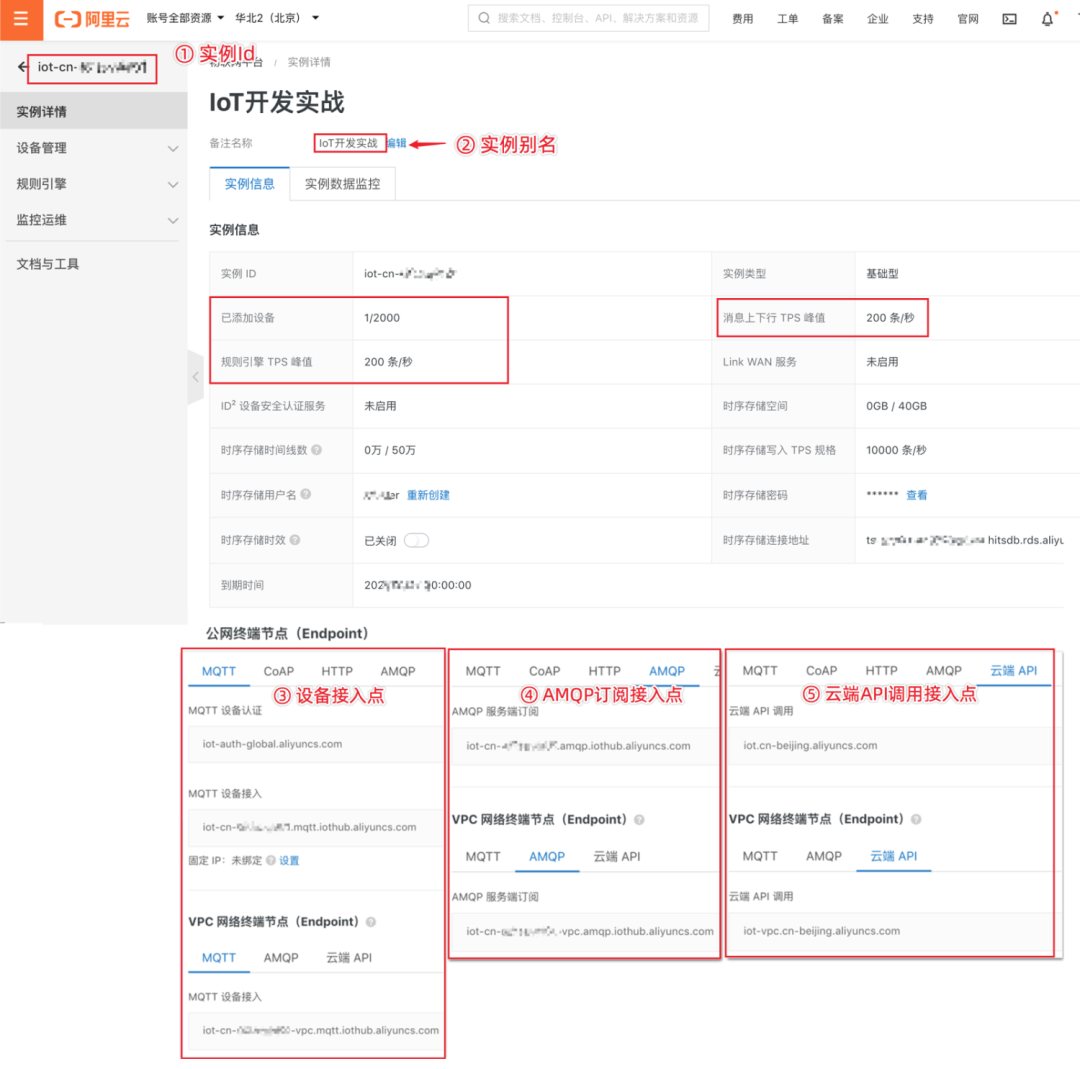This screenshot has height=1069, width=1080.
Task: Open 企业 in the top bar
Action: (x=878, y=19)
